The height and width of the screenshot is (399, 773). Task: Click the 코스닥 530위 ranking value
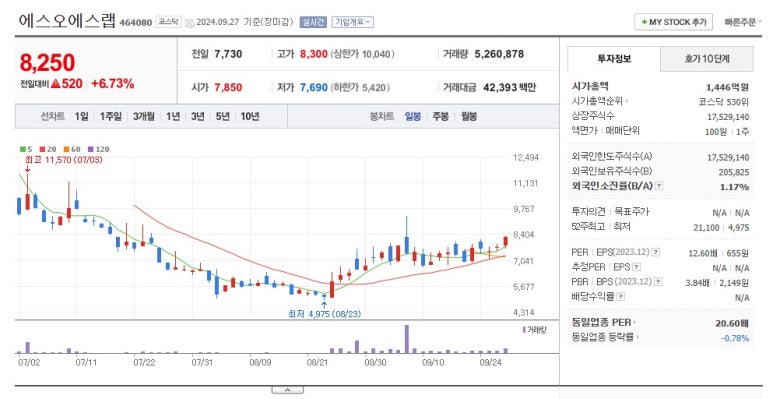(x=723, y=102)
